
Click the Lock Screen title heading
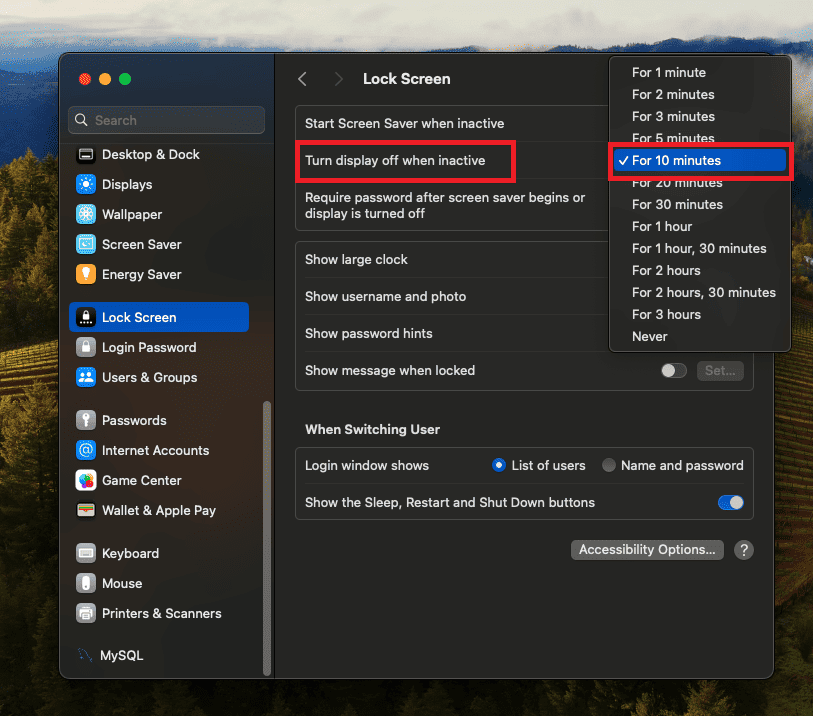click(x=406, y=79)
